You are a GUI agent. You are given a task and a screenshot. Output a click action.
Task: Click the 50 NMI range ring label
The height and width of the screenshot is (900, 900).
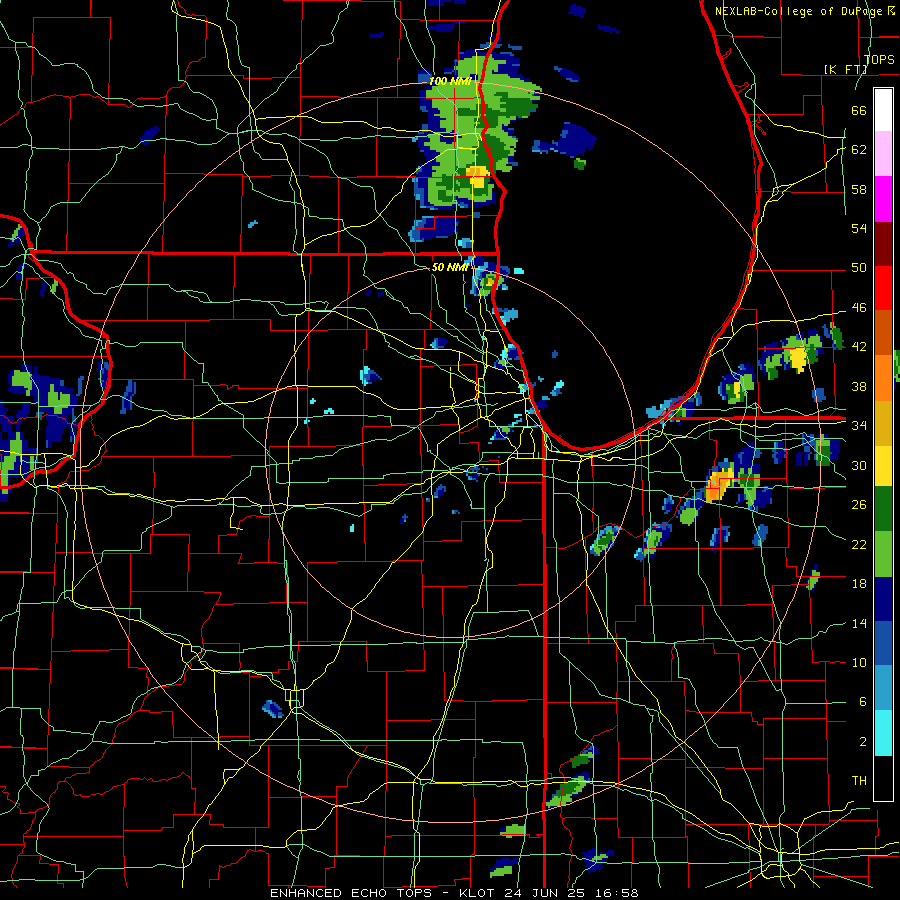point(449,267)
